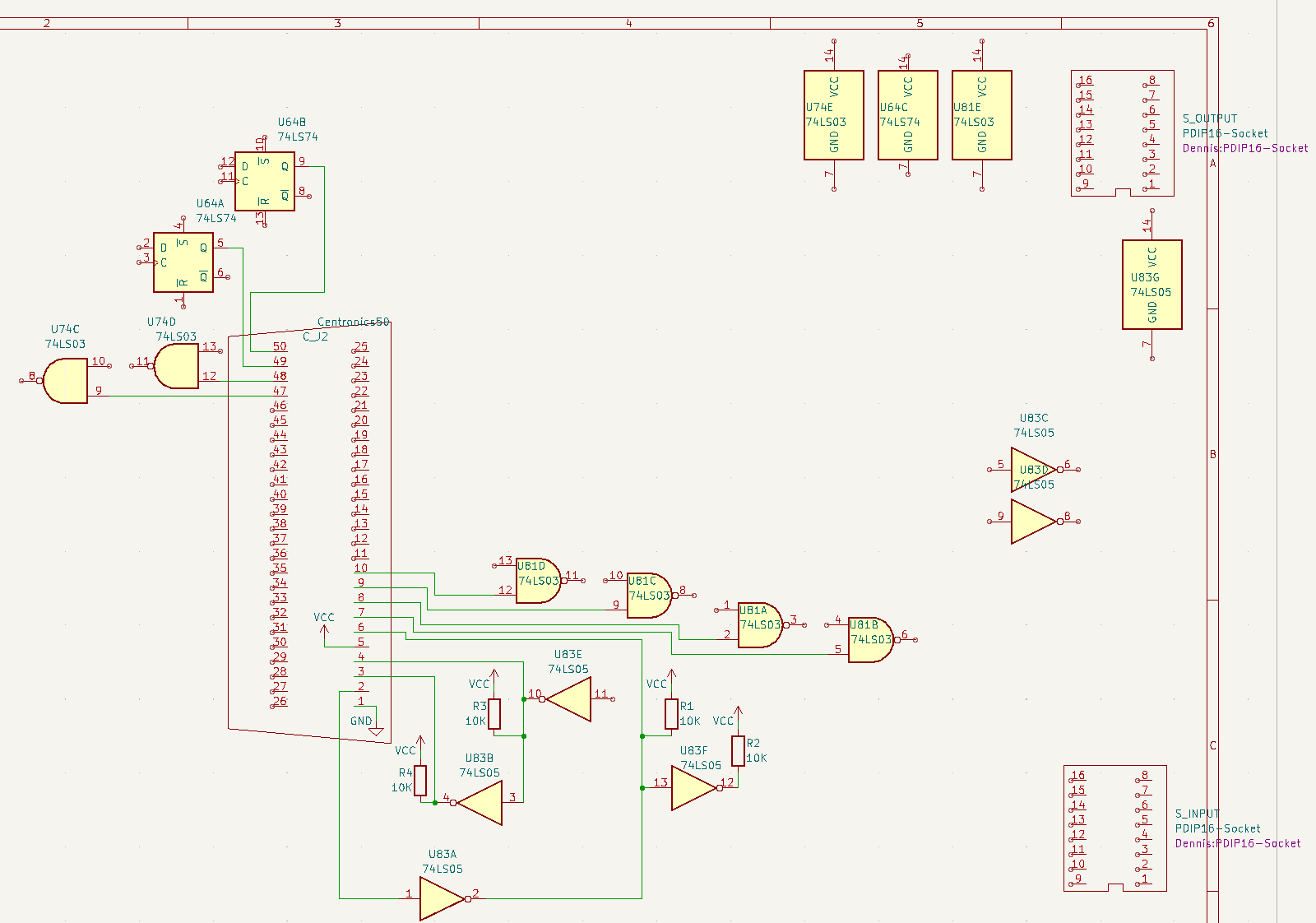Select the "S_INPUT" reference text

[1198, 814]
